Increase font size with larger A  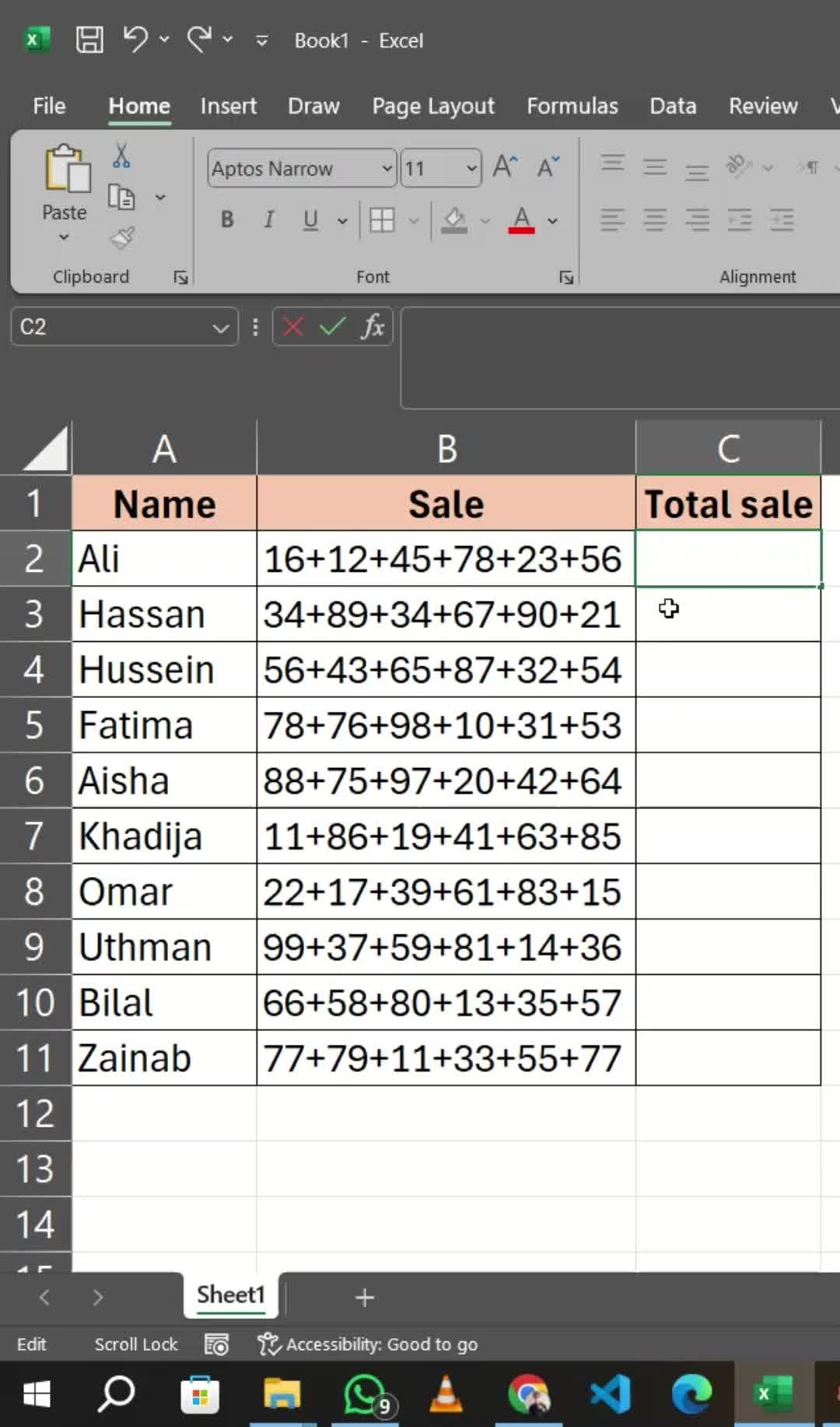pos(506,167)
